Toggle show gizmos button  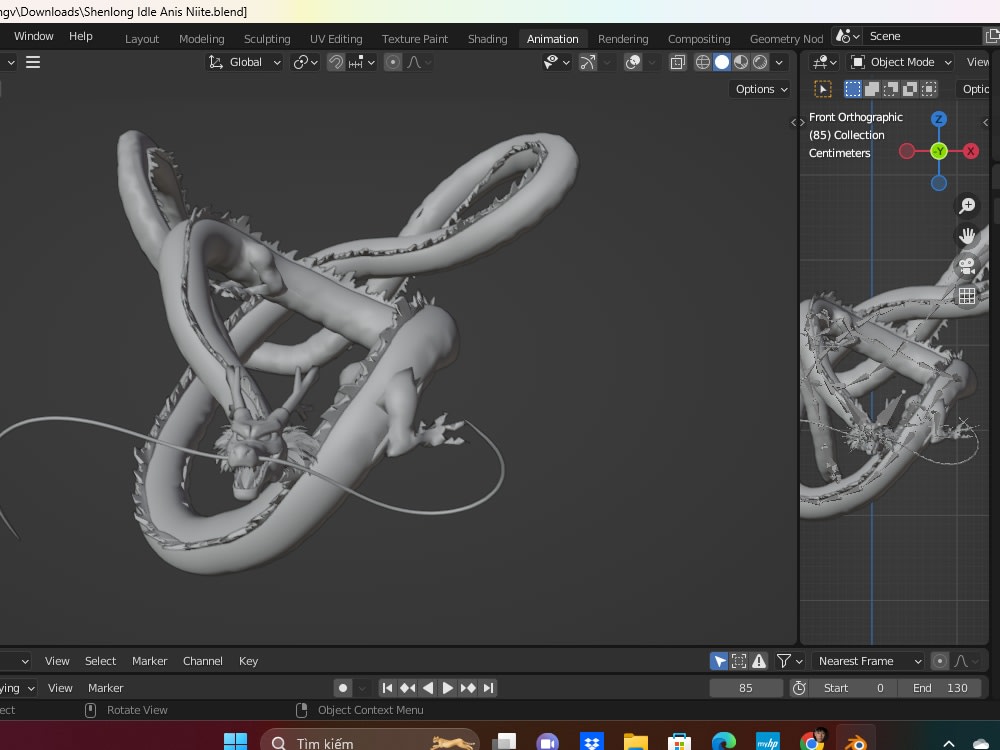click(587, 62)
